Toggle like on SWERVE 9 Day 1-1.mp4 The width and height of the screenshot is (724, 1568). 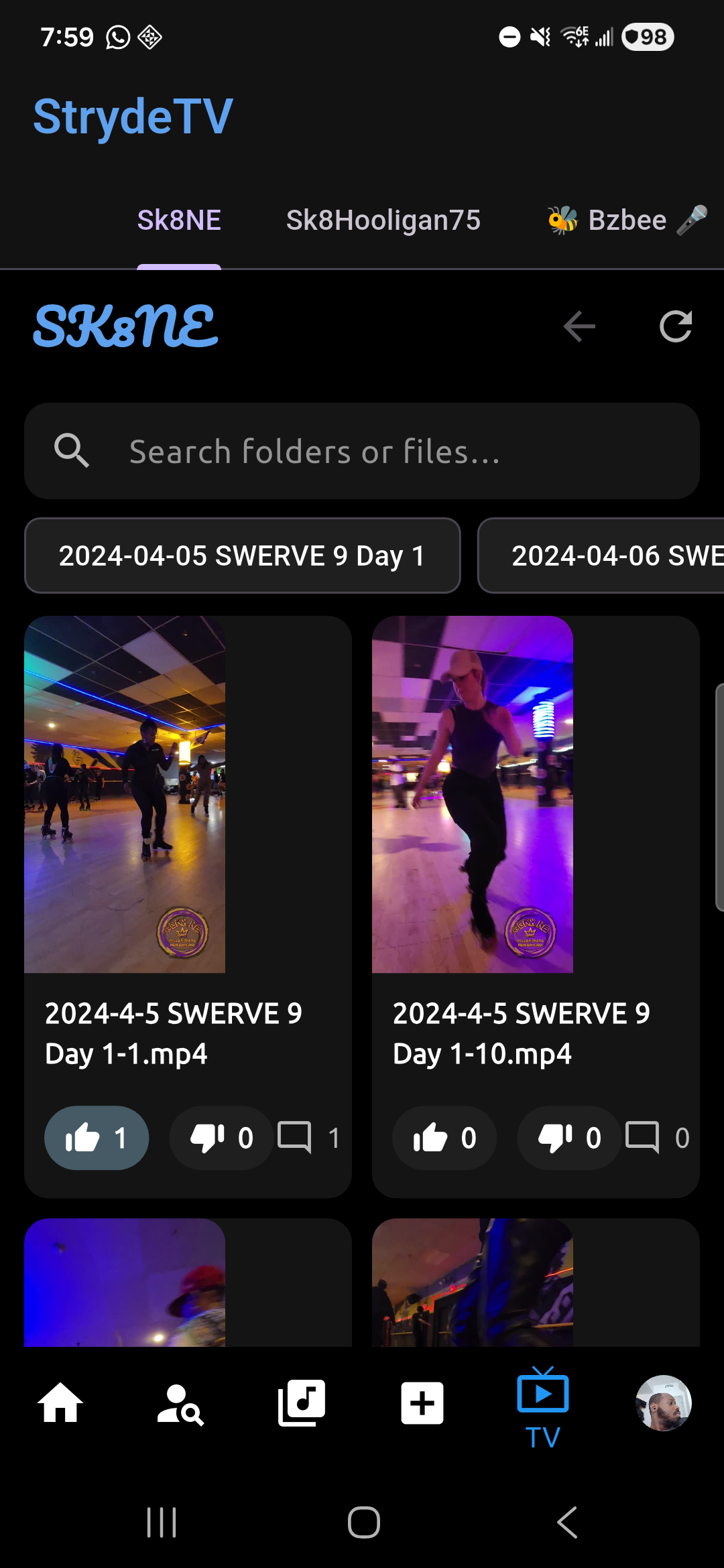97,1138
